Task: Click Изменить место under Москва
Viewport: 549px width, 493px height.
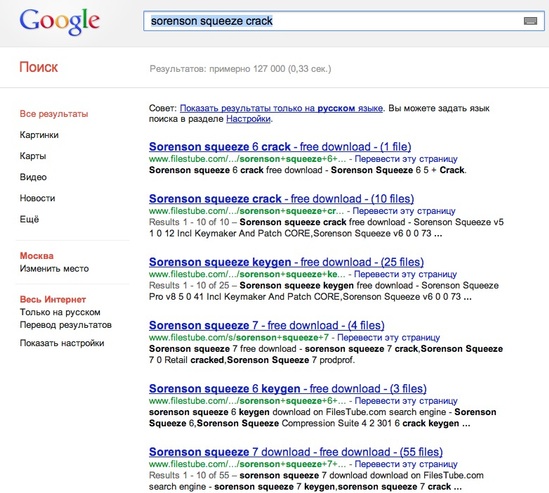Action: [54, 269]
